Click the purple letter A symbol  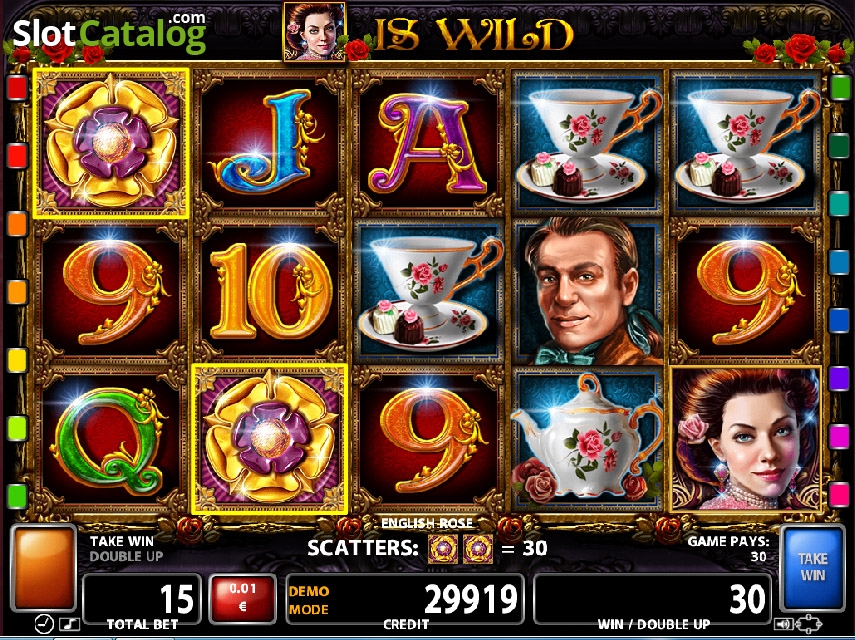point(429,143)
